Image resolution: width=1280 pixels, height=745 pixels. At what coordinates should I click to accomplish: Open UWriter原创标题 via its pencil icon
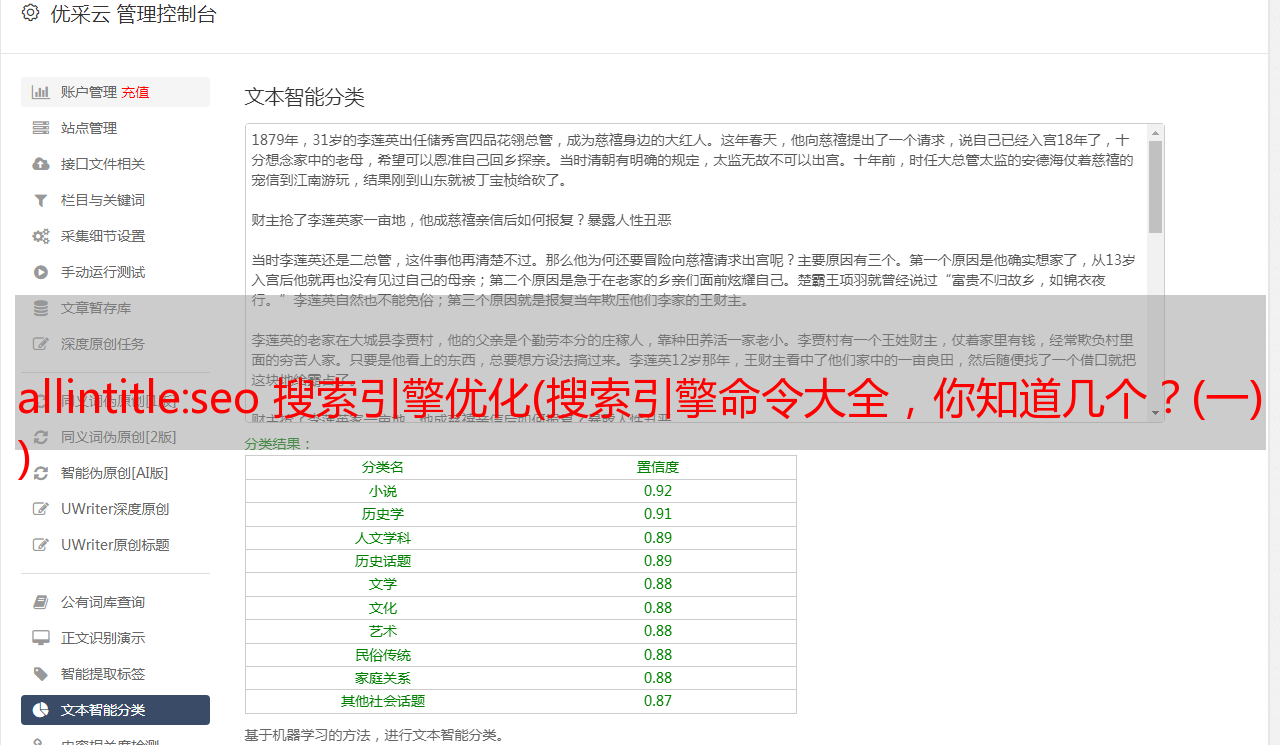click(41, 545)
